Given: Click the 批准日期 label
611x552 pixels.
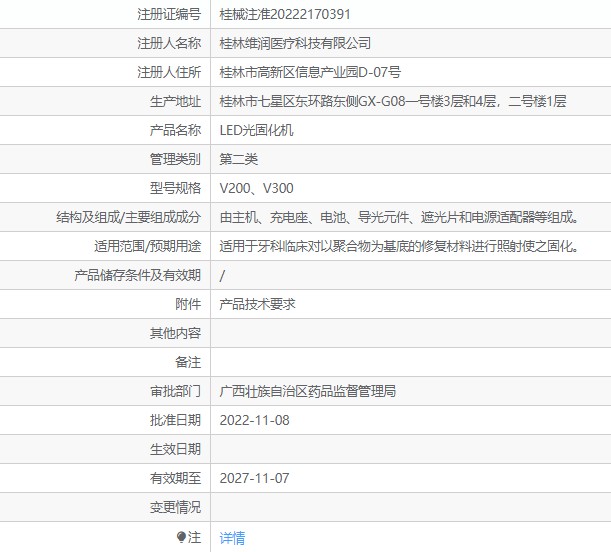Looking at the screenshot, I should (x=175, y=420).
